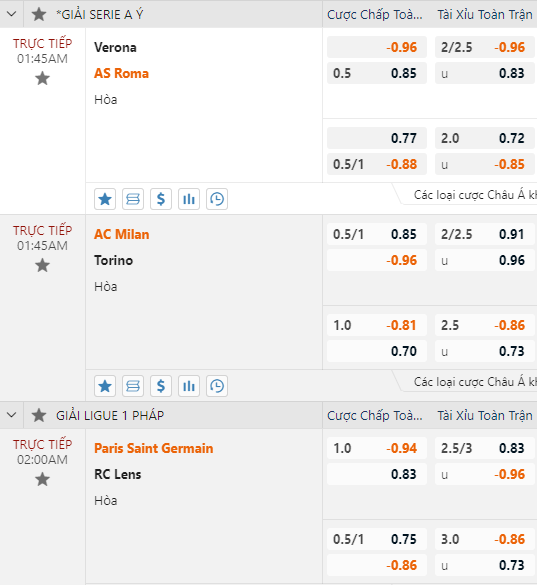The image size is (537, 585).
Task: Select Paris Saint Germain 1.0 handicap odds -0.94
Action: 377,448
